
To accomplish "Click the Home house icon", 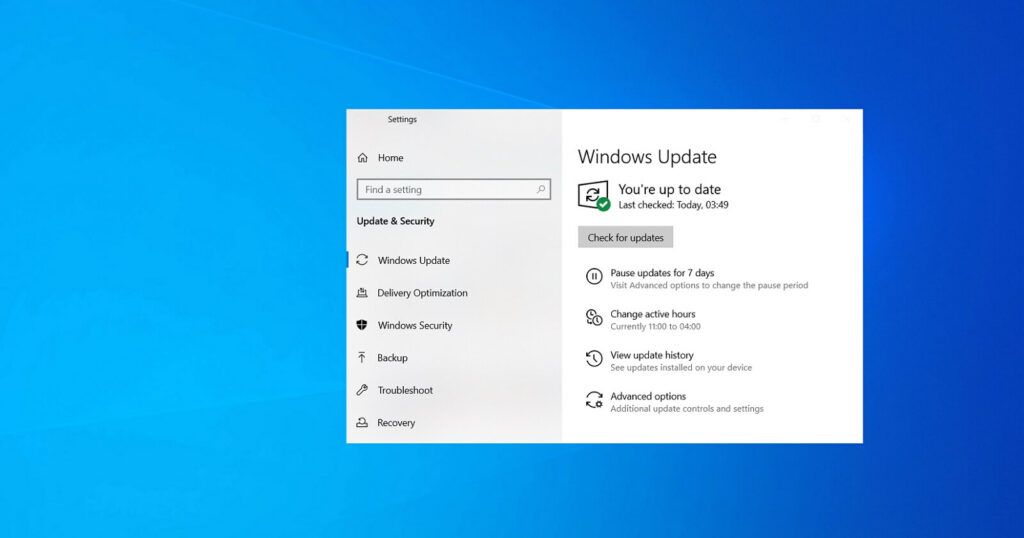I will [363, 158].
